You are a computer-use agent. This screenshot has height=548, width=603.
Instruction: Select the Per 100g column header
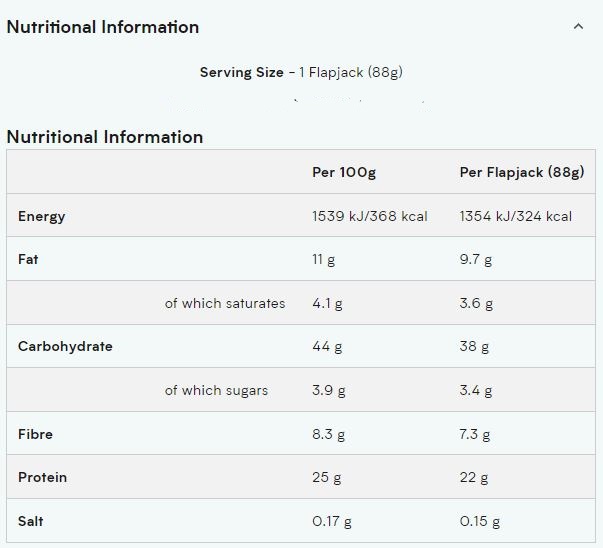click(344, 172)
